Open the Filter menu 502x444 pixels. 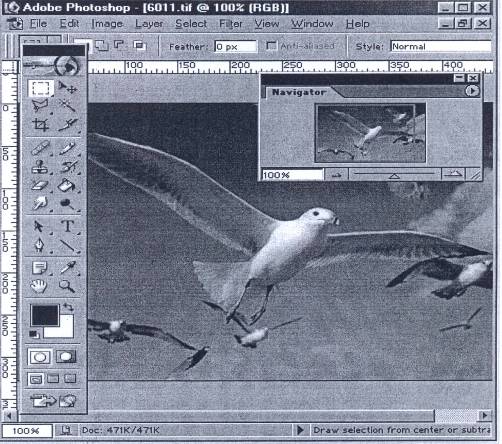coord(231,24)
